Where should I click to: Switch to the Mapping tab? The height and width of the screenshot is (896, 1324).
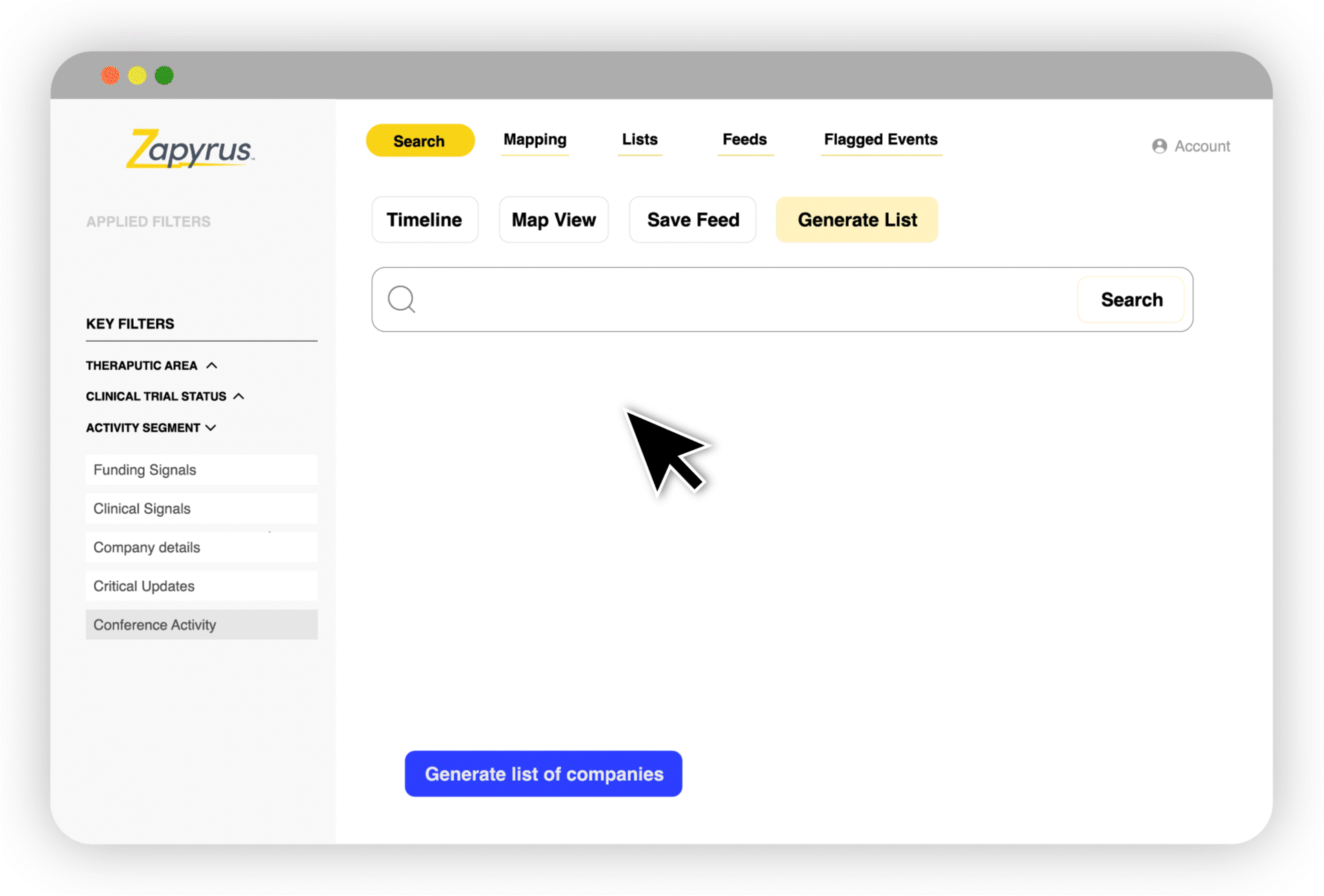534,140
